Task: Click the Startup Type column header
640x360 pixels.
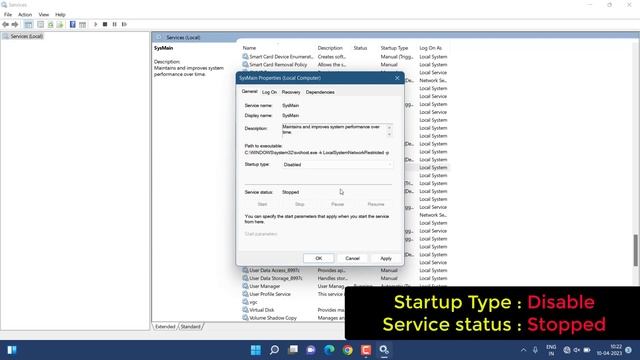Action: [x=394, y=48]
